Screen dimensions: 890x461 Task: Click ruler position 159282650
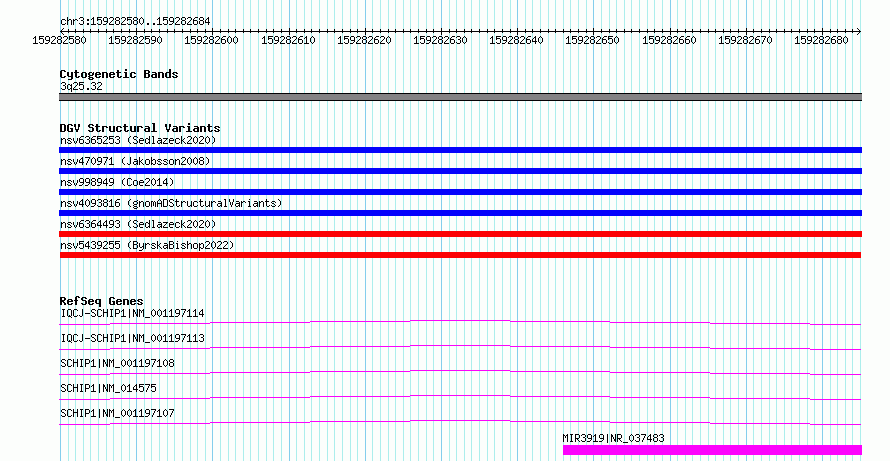click(x=592, y=40)
